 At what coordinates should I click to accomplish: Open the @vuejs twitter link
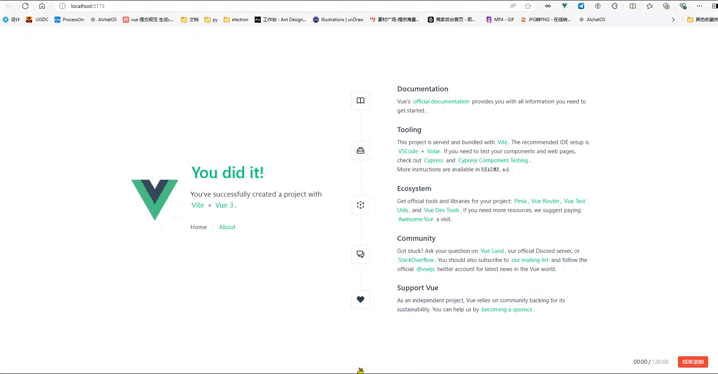(x=425, y=270)
